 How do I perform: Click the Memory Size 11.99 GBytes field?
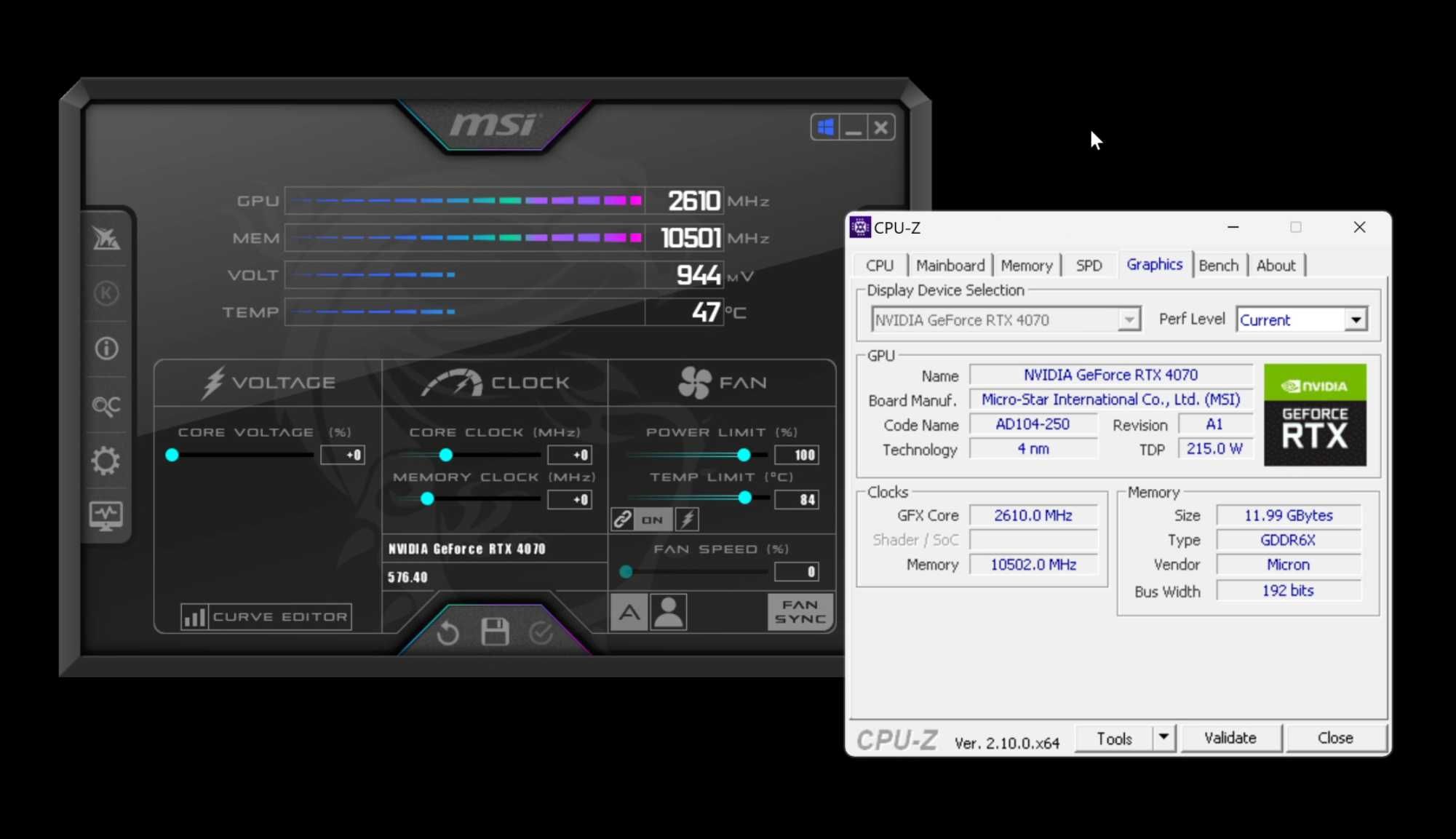(1288, 516)
